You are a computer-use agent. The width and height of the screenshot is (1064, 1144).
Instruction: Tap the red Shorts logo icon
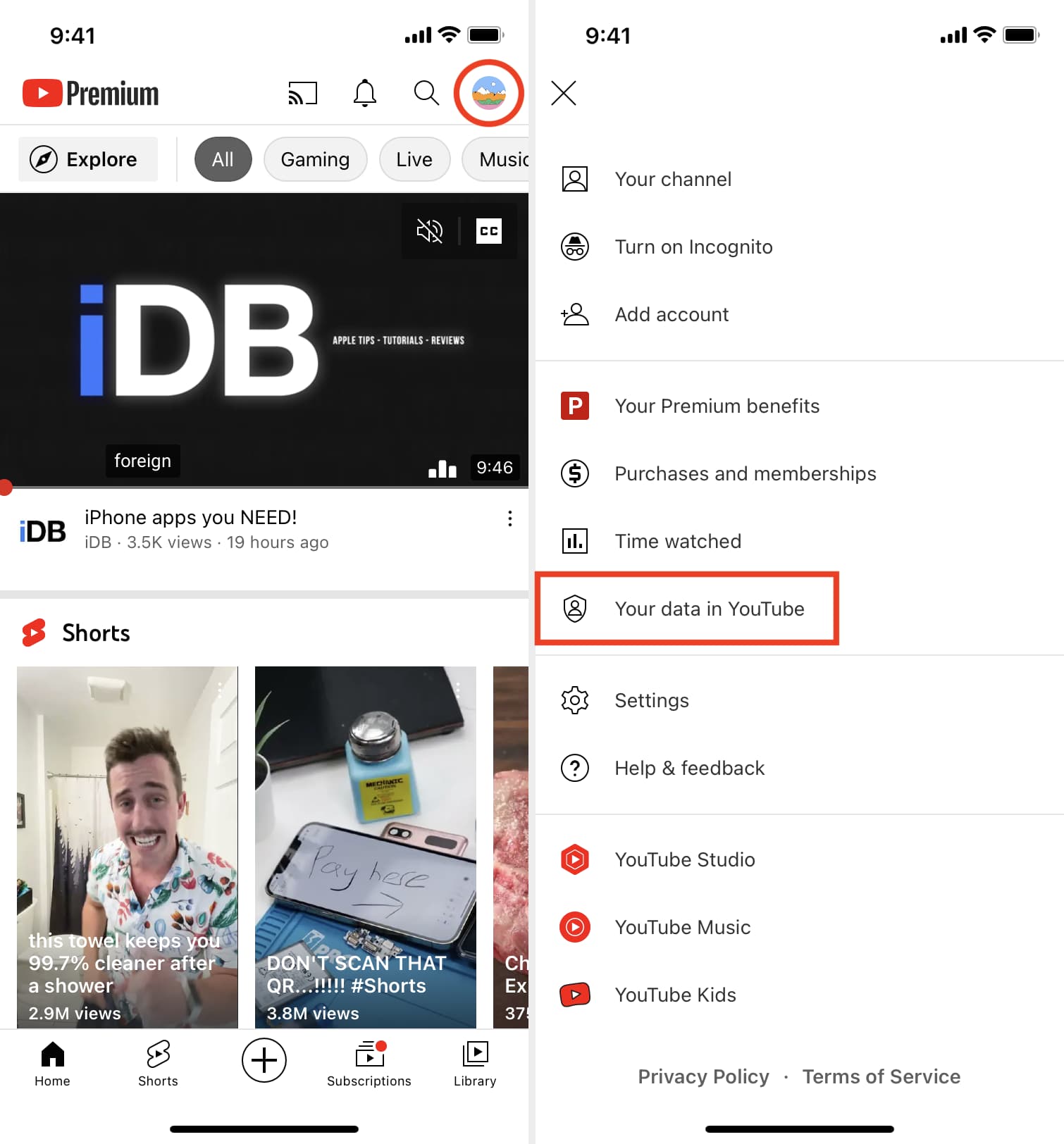tap(34, 633)
